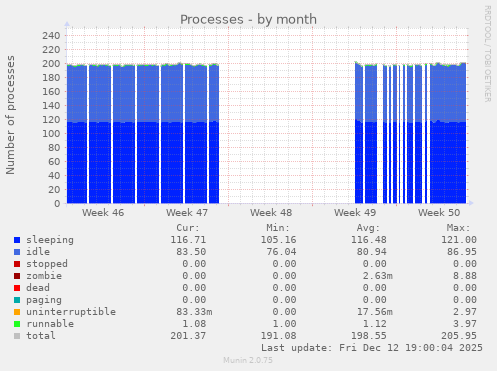497x371 pixels.
Task: Click the 'Week 50' axis label
Action: [x=439, y=213]
